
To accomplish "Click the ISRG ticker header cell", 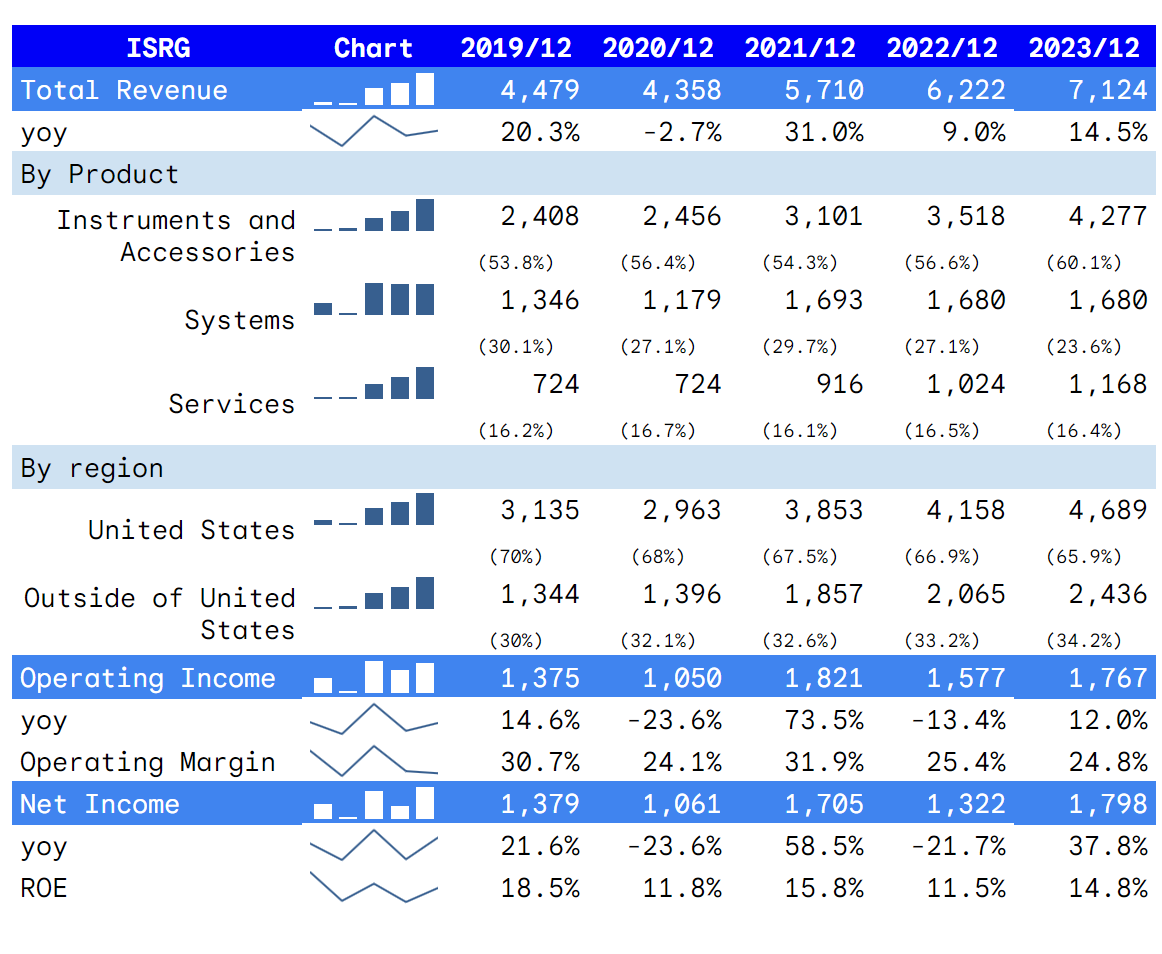I will [158, 47].
